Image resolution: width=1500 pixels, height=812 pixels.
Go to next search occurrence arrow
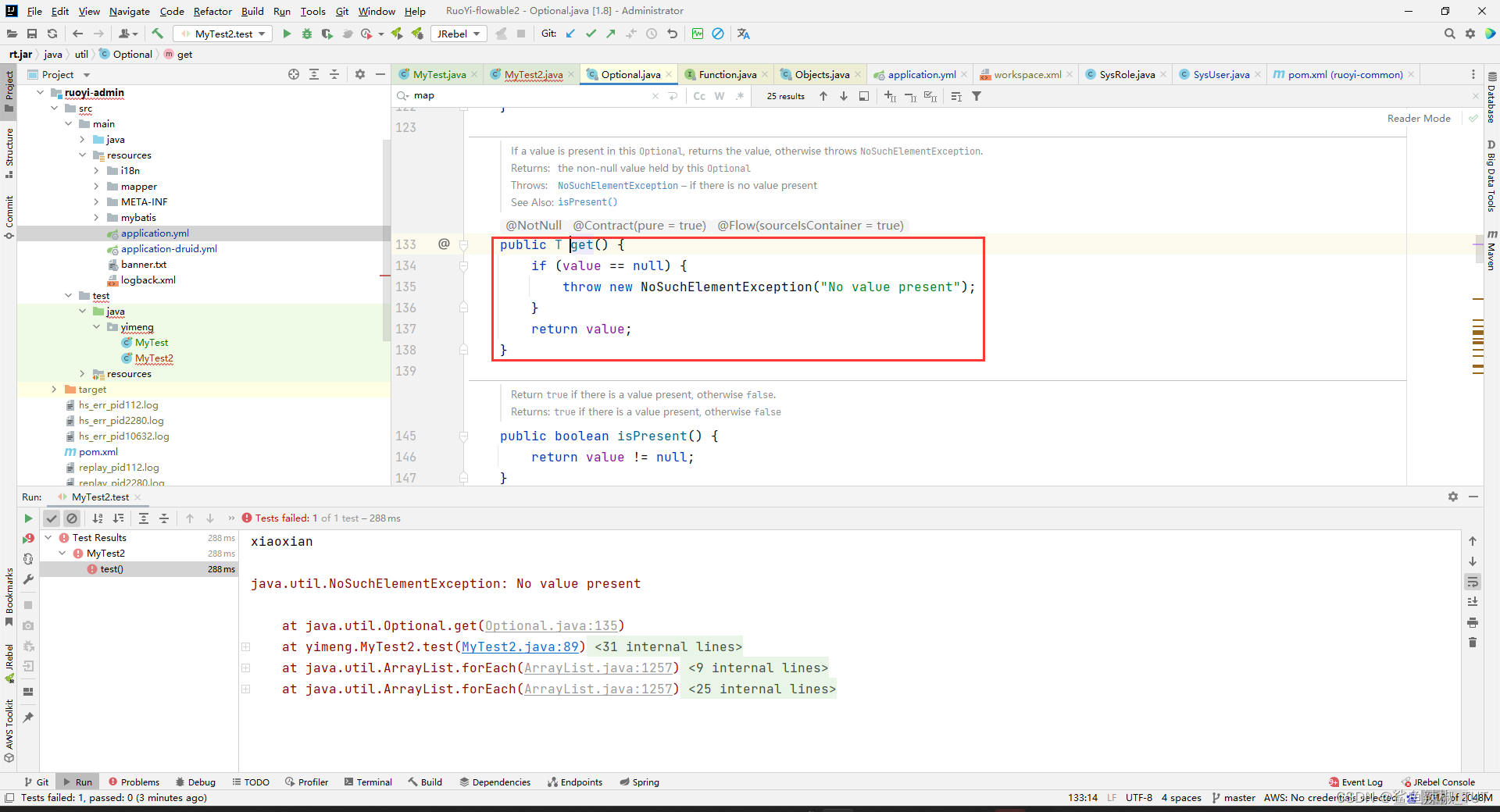pyautogui.click(x=844, y=96)
